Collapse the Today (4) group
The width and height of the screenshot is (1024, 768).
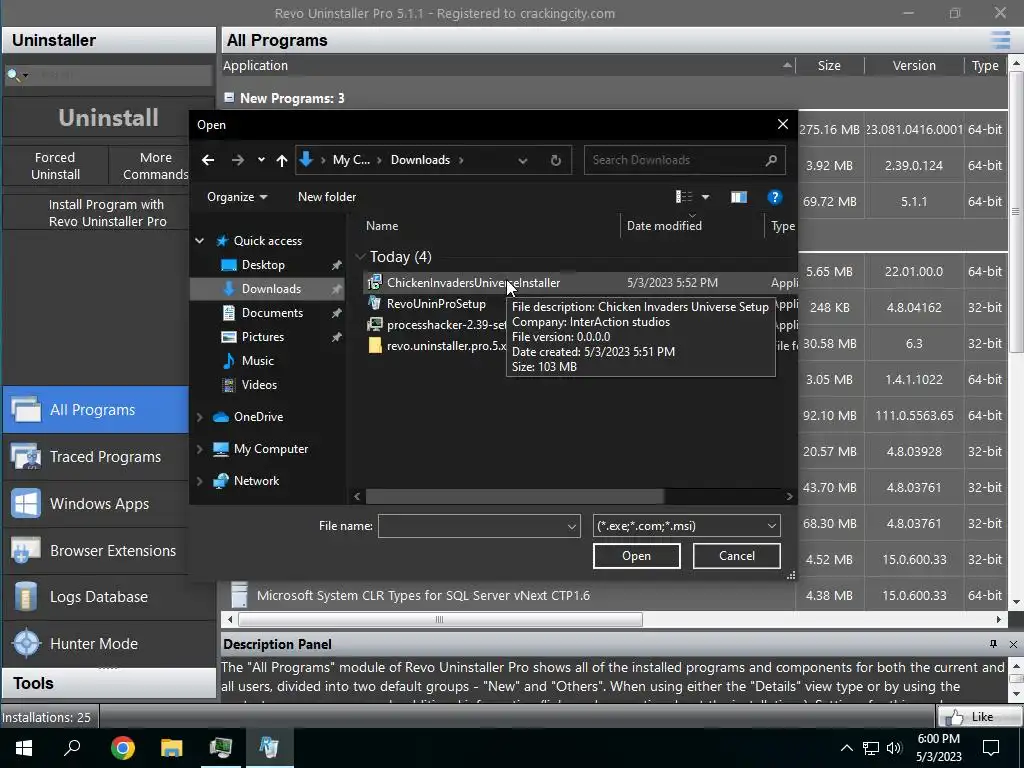(360, 257)
